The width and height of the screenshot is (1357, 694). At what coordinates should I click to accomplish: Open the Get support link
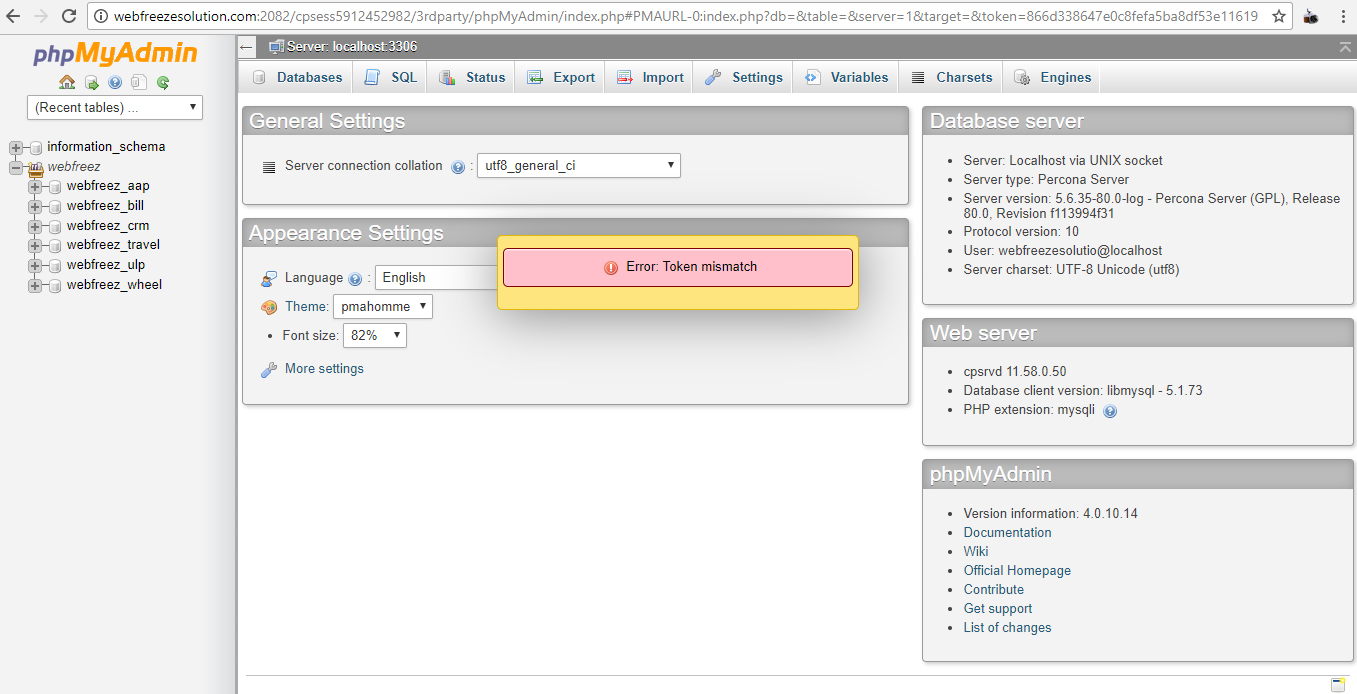(998, 609)
